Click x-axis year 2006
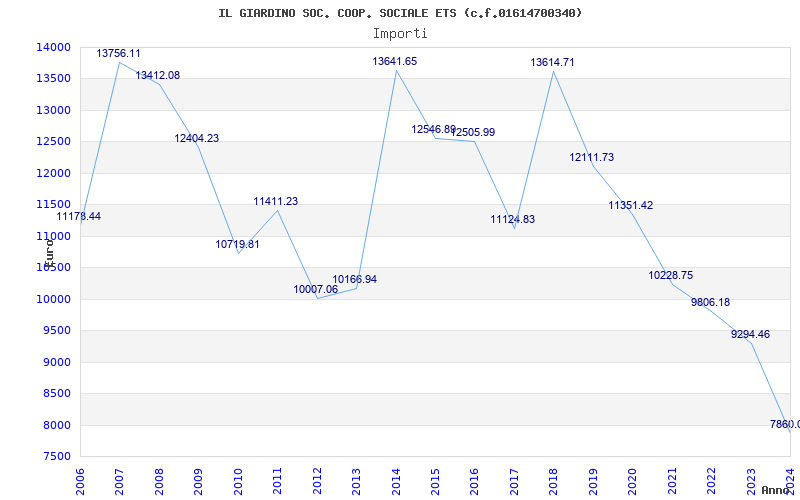 80,481
